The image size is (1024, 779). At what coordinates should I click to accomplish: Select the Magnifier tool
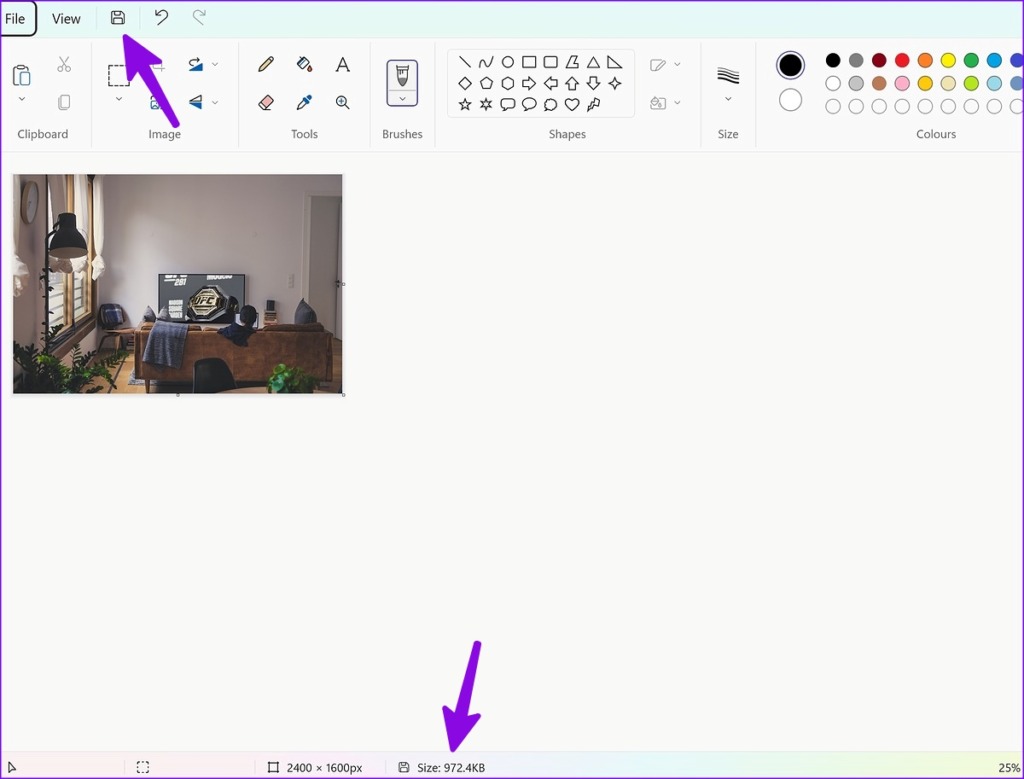[x=342, y=102]
